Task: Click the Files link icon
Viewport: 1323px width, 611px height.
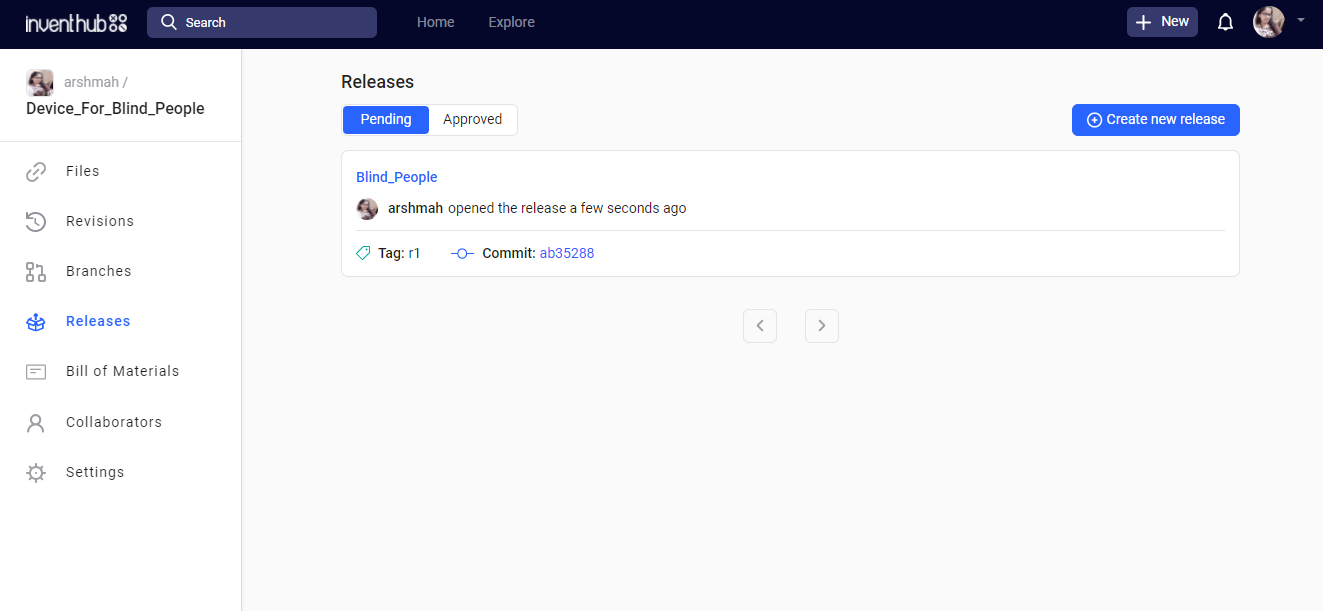Action: 36,172
